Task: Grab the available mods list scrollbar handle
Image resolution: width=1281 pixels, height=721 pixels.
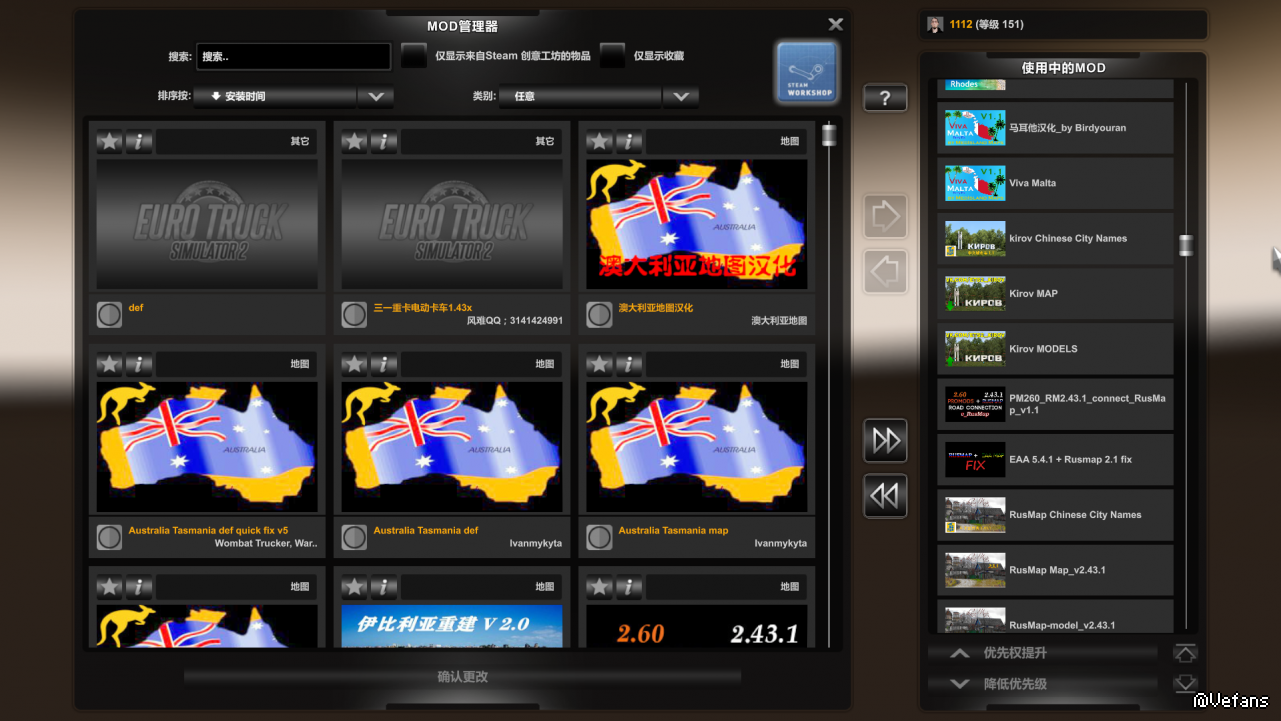Action: click(829, 135)
